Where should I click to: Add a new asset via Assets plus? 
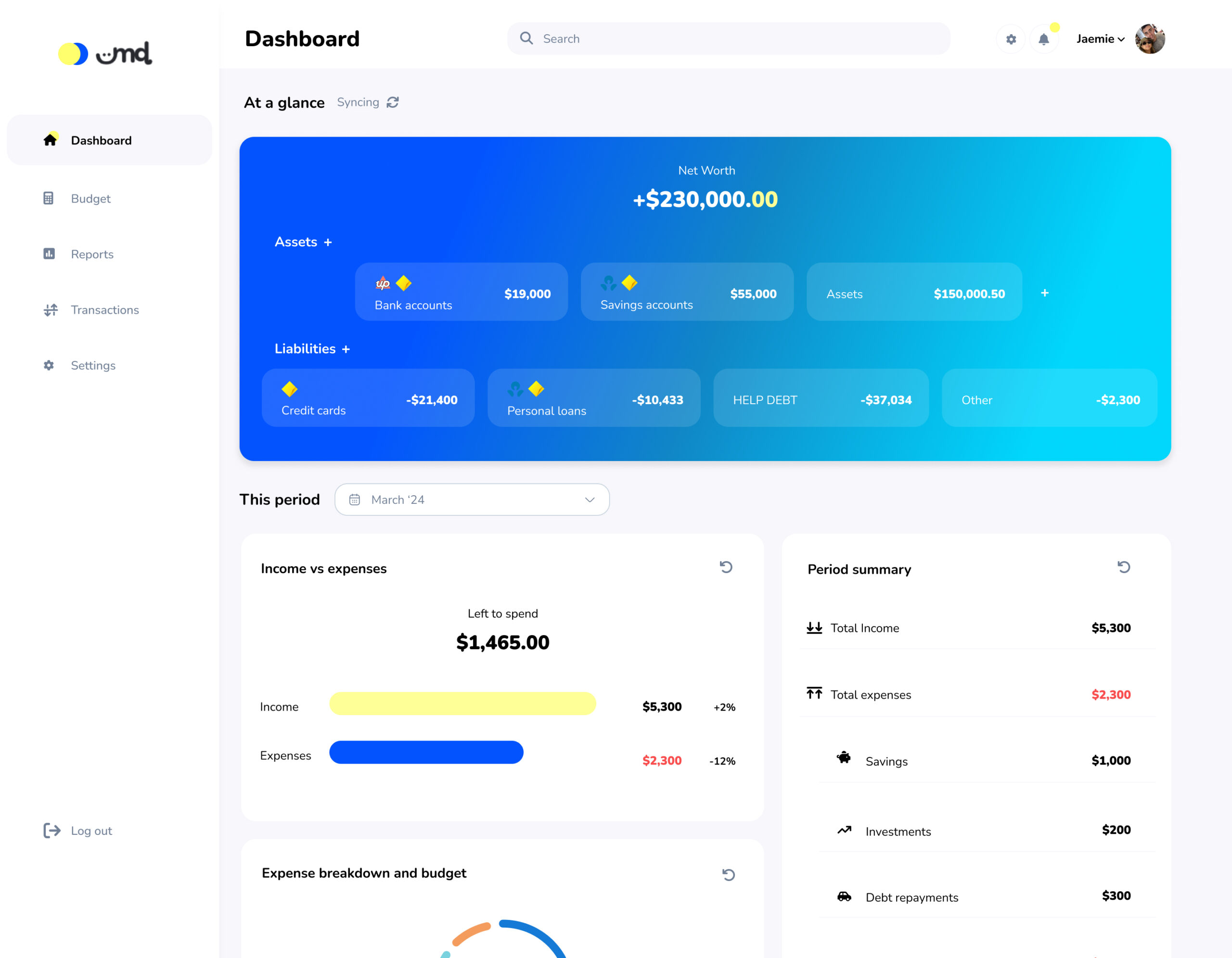click(328, 243)
